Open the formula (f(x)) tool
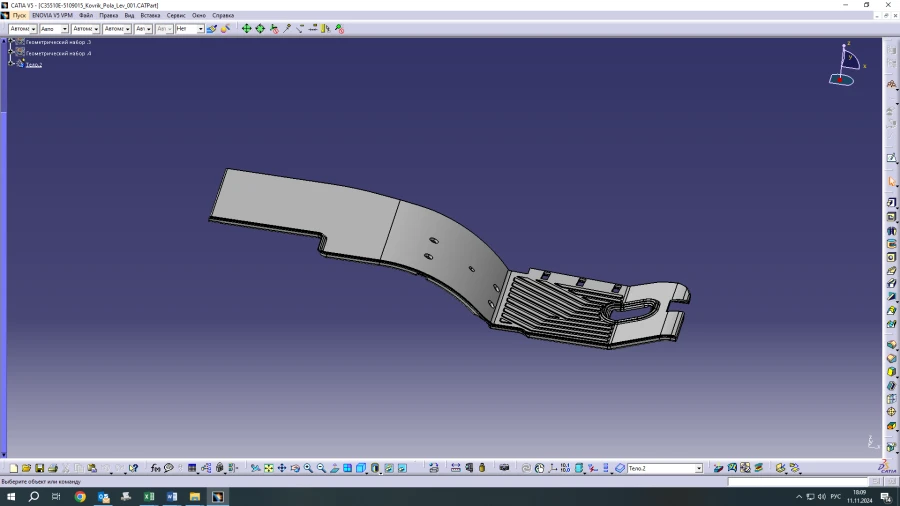This screenshot has width=900, height=506. click(x=156, y=468)
